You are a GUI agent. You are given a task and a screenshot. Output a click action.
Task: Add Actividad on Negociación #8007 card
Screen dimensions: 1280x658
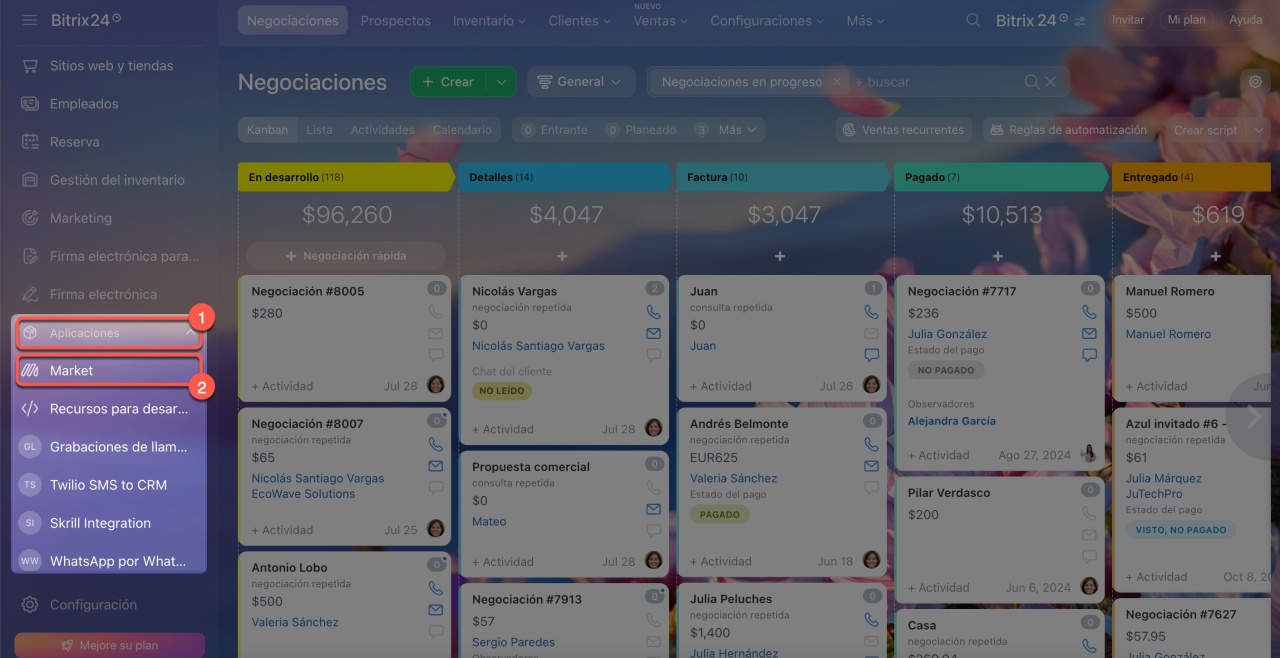[282, 530]
